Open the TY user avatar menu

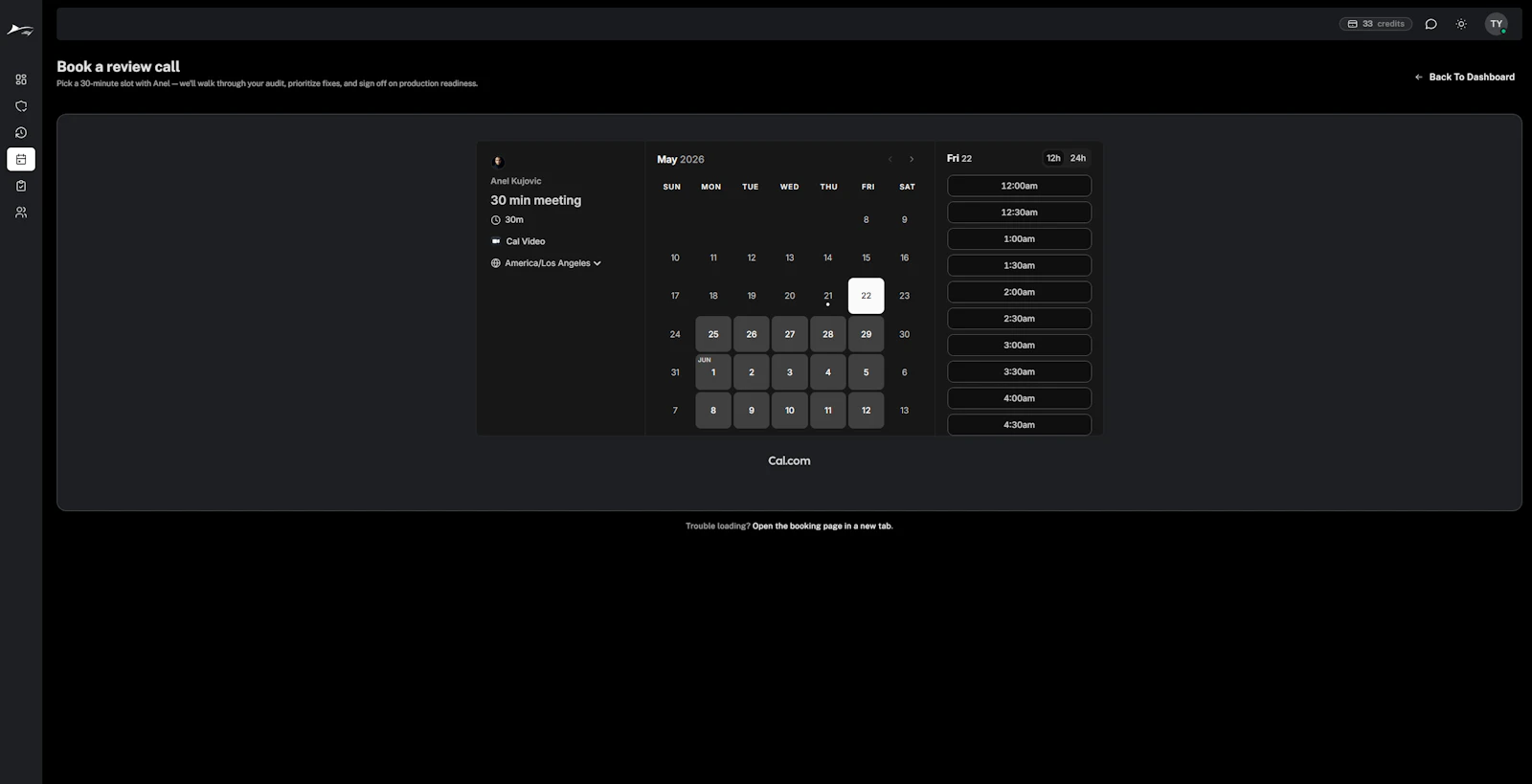[1496, 24]
